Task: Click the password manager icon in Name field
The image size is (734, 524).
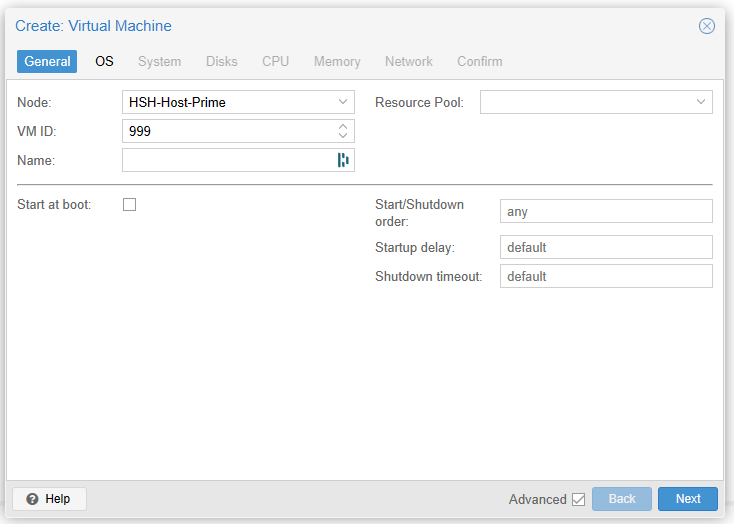Action: [343, 160]
